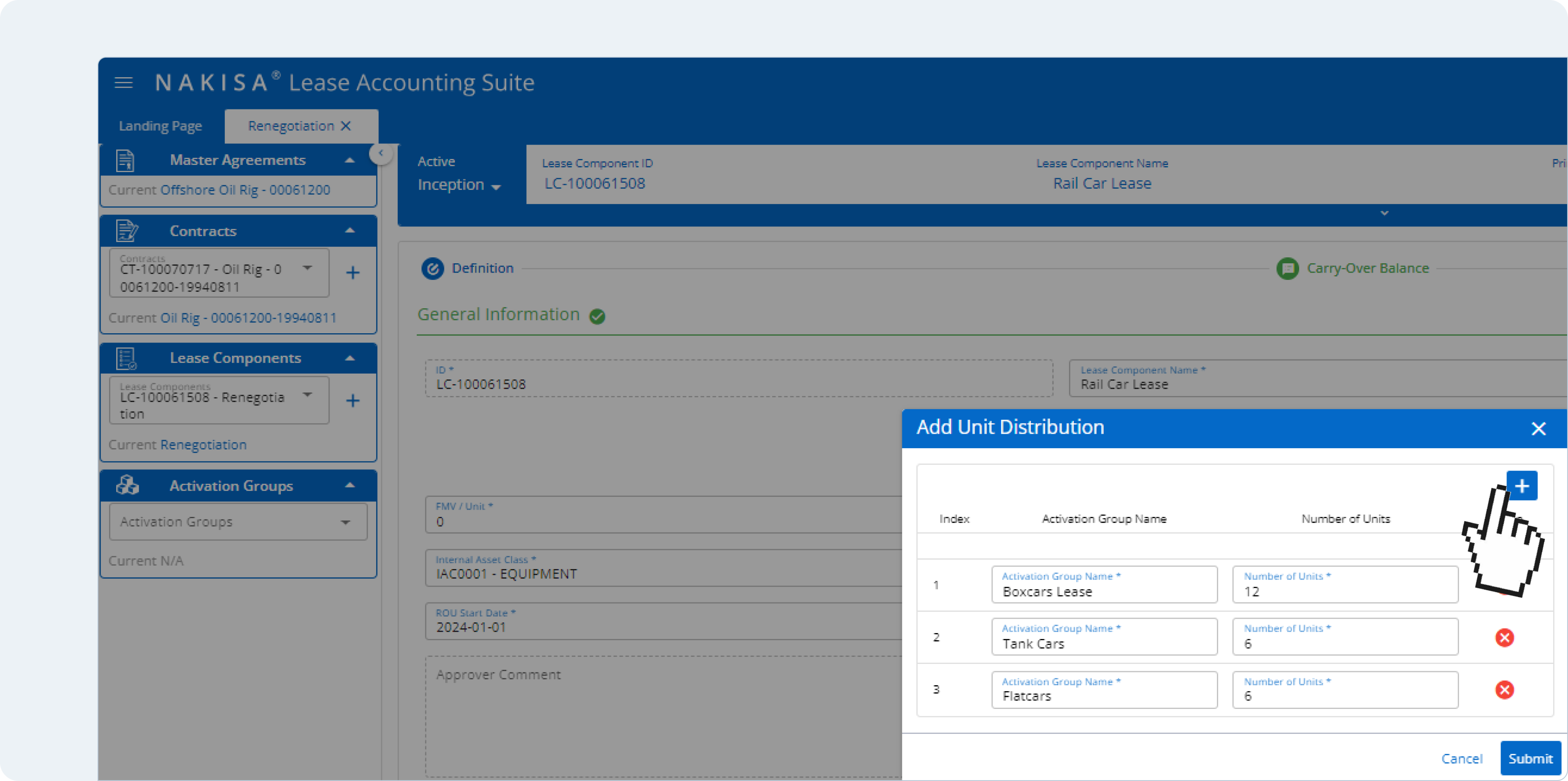Click the Master Agreements document icon
Image resolution: width=1568 pixels, height=781 pixels.
coord(125,160)
